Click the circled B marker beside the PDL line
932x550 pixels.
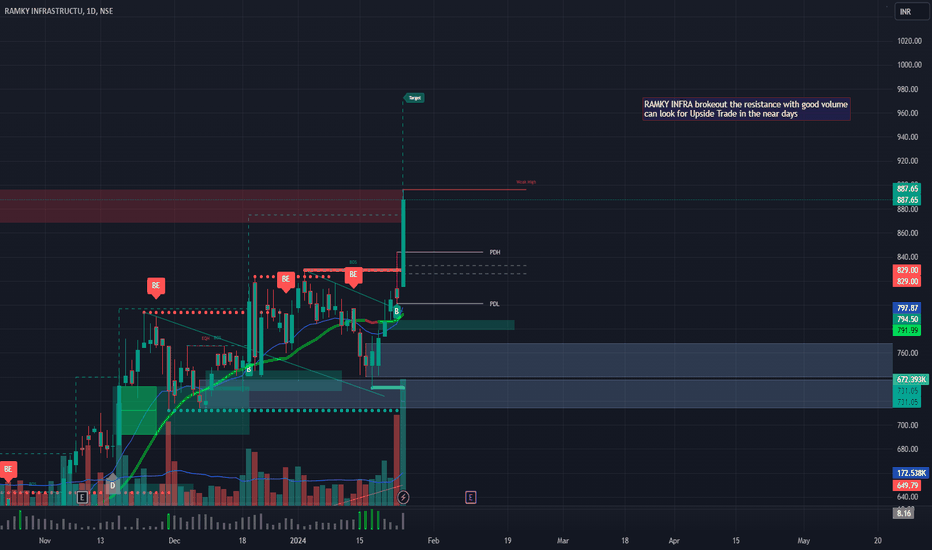(x=396, y=311)
